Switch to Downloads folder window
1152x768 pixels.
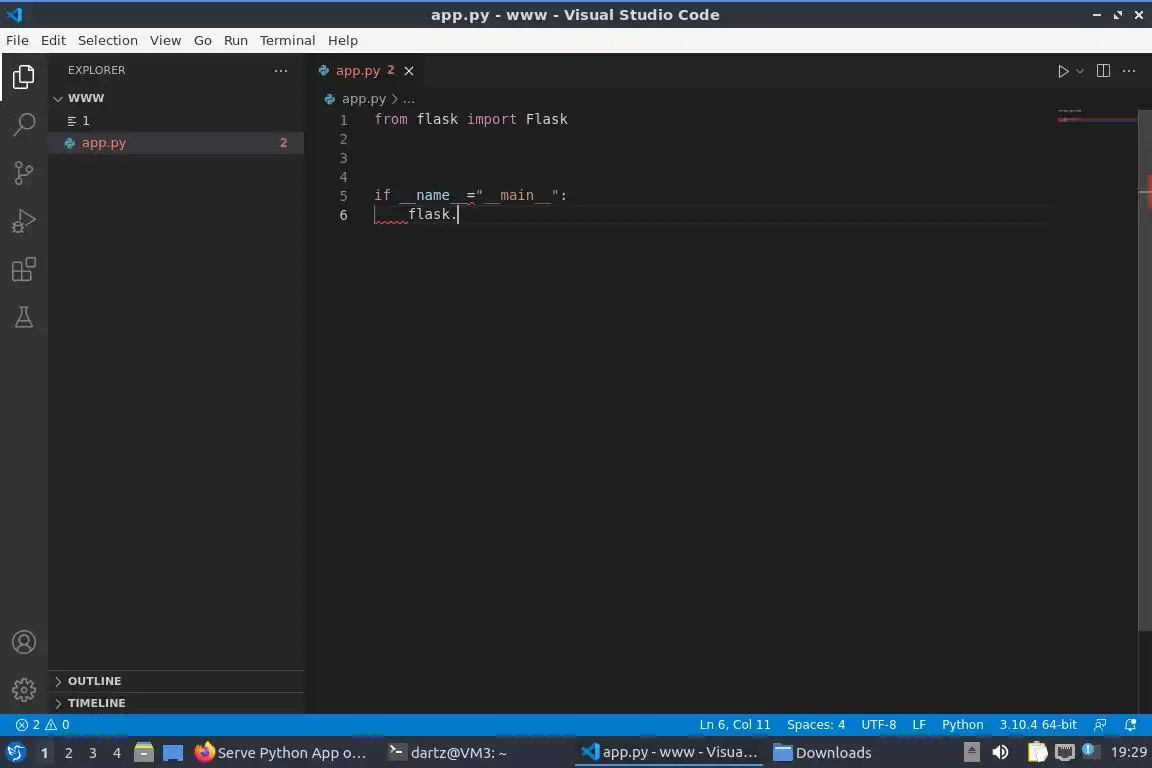click(x=823, y=753)
